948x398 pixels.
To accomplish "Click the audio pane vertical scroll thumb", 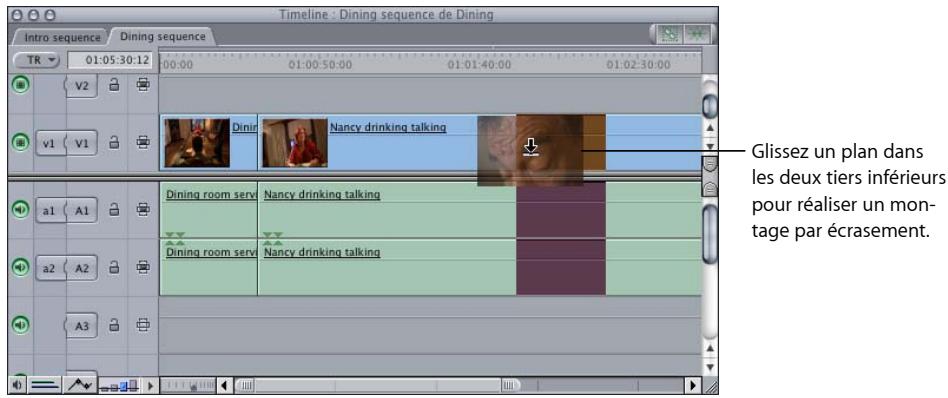I will pyautogui.click(x=710, y=233).
